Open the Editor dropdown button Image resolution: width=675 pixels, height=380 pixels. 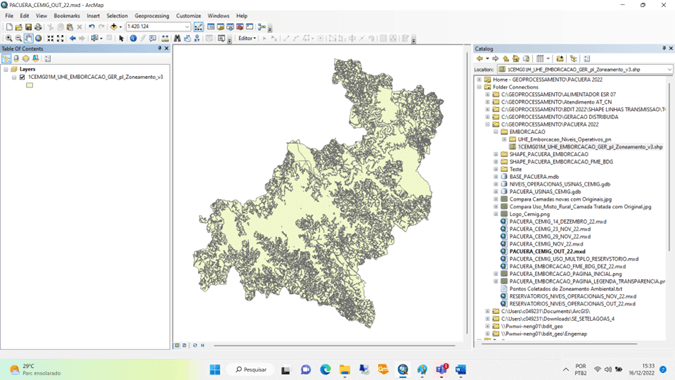coord(247,38)
